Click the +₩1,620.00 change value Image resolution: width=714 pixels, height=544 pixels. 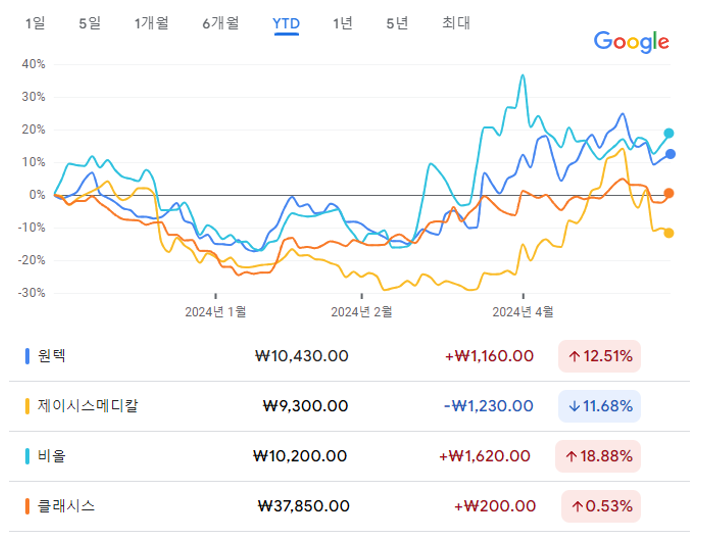click(484, 456)
